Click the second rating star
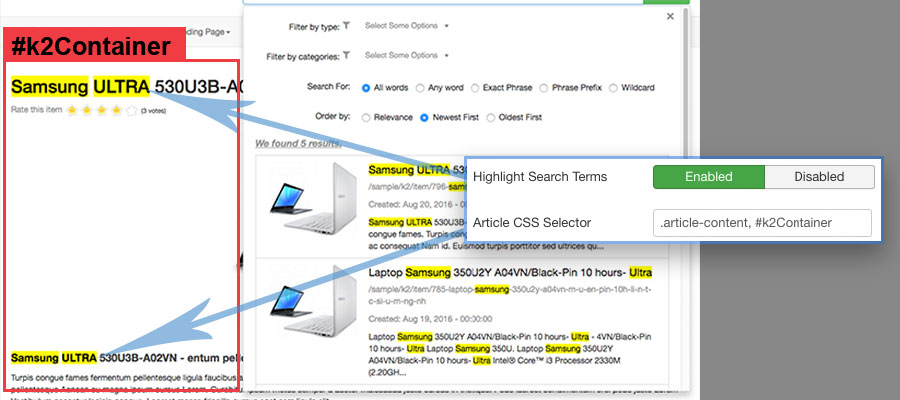 pyautogui.click(x=87, y=110)
